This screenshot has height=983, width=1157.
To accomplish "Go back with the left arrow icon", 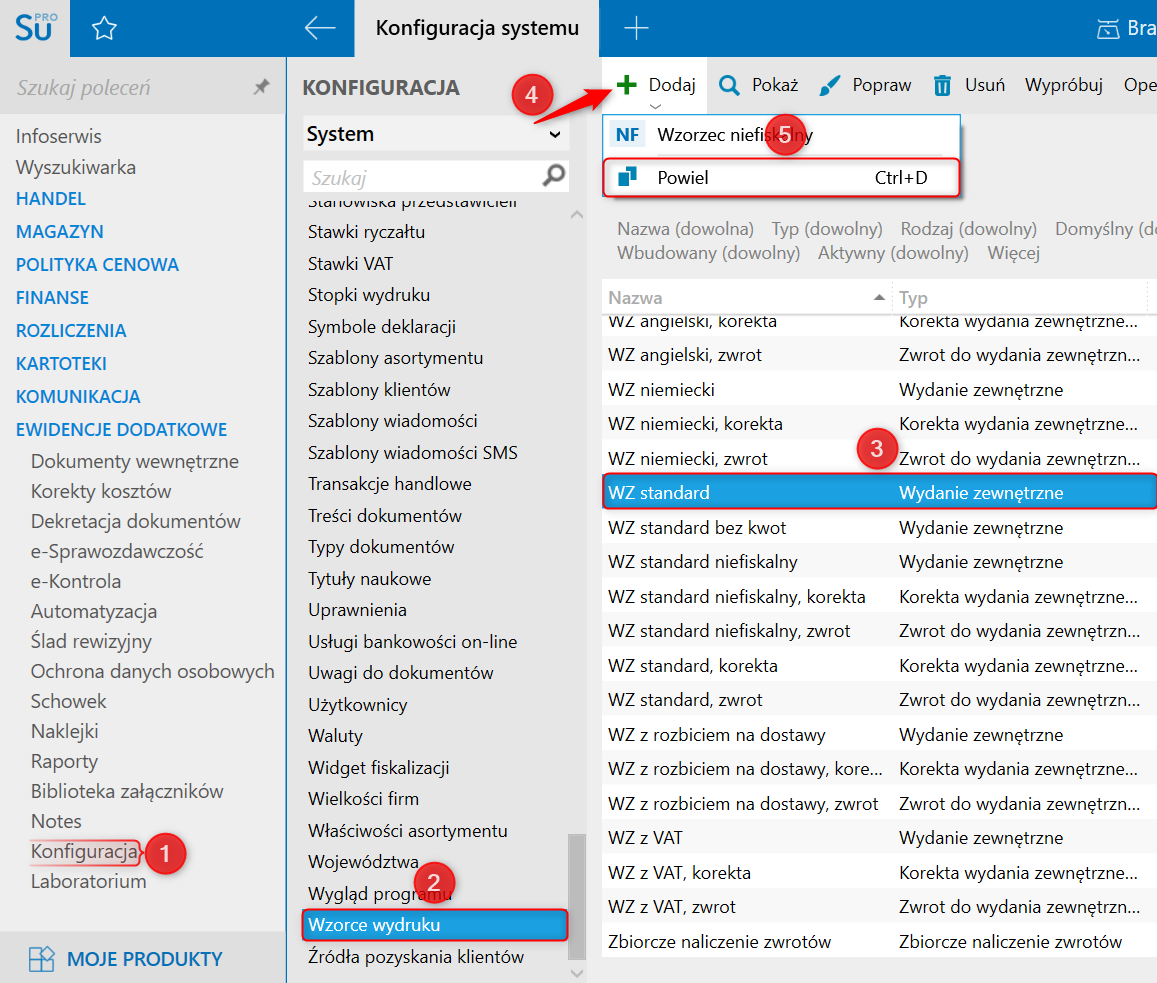I will [x=320, y=29].
